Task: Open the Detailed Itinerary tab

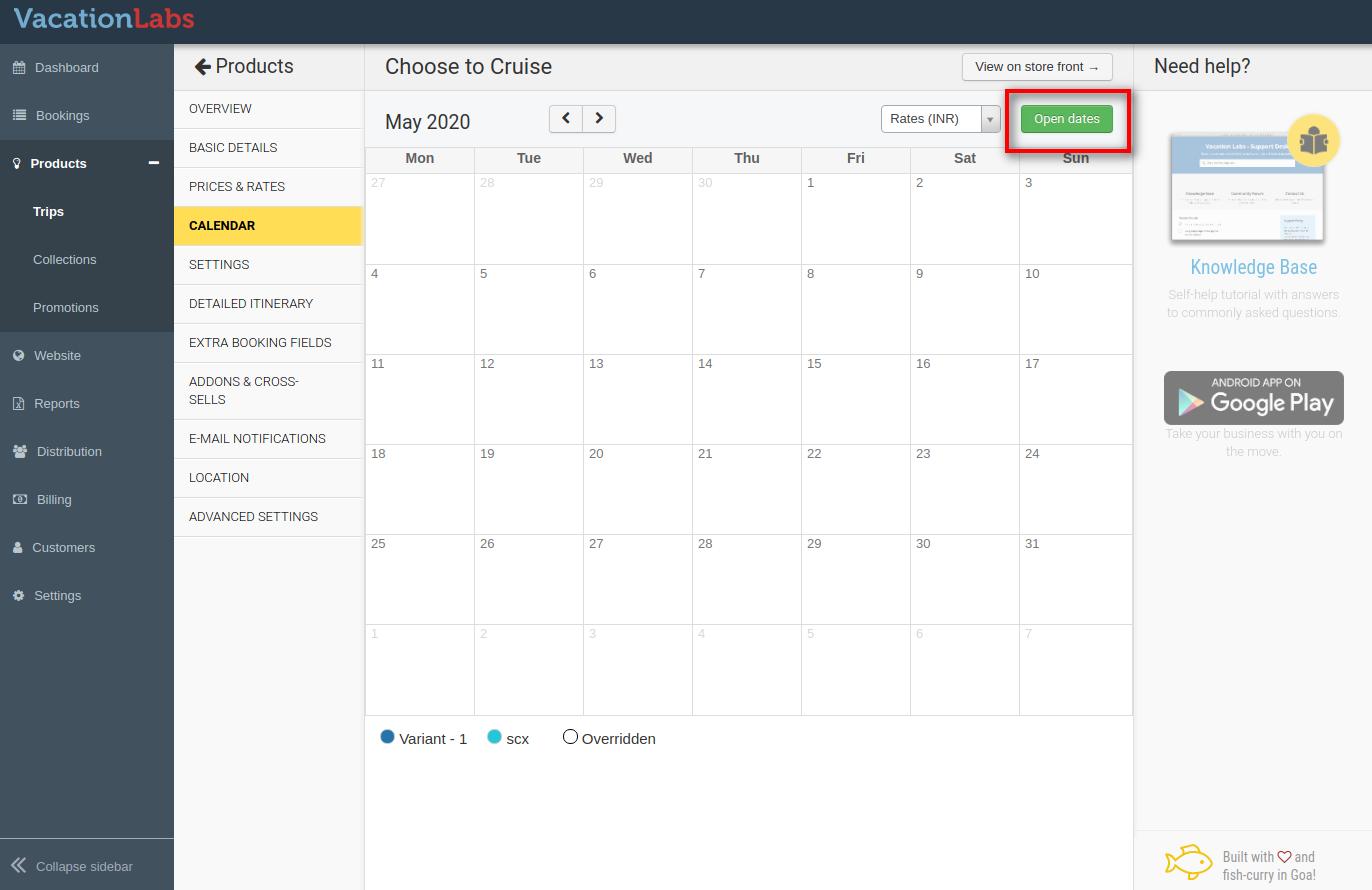Action: tap(251, 304)
